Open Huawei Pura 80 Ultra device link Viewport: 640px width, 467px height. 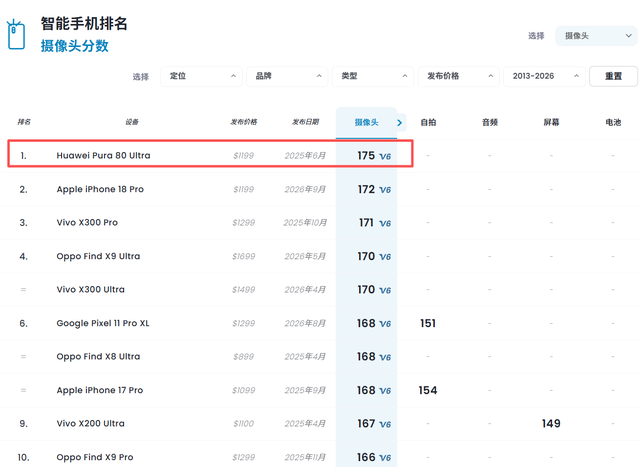point(103,156)
